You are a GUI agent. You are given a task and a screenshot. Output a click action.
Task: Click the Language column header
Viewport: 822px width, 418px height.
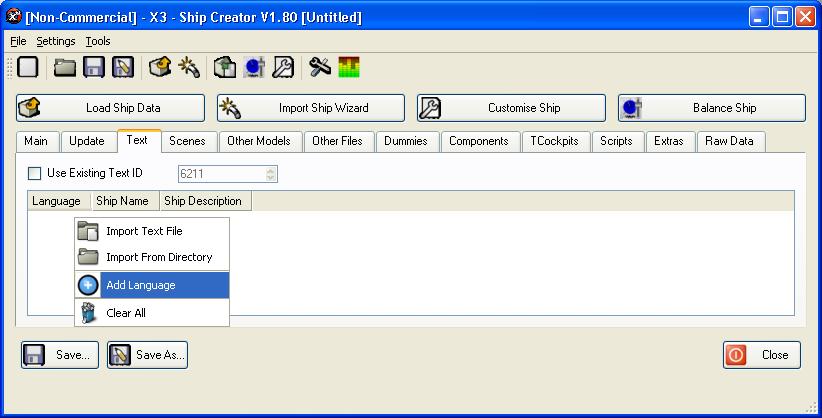(x=60, y=201)
